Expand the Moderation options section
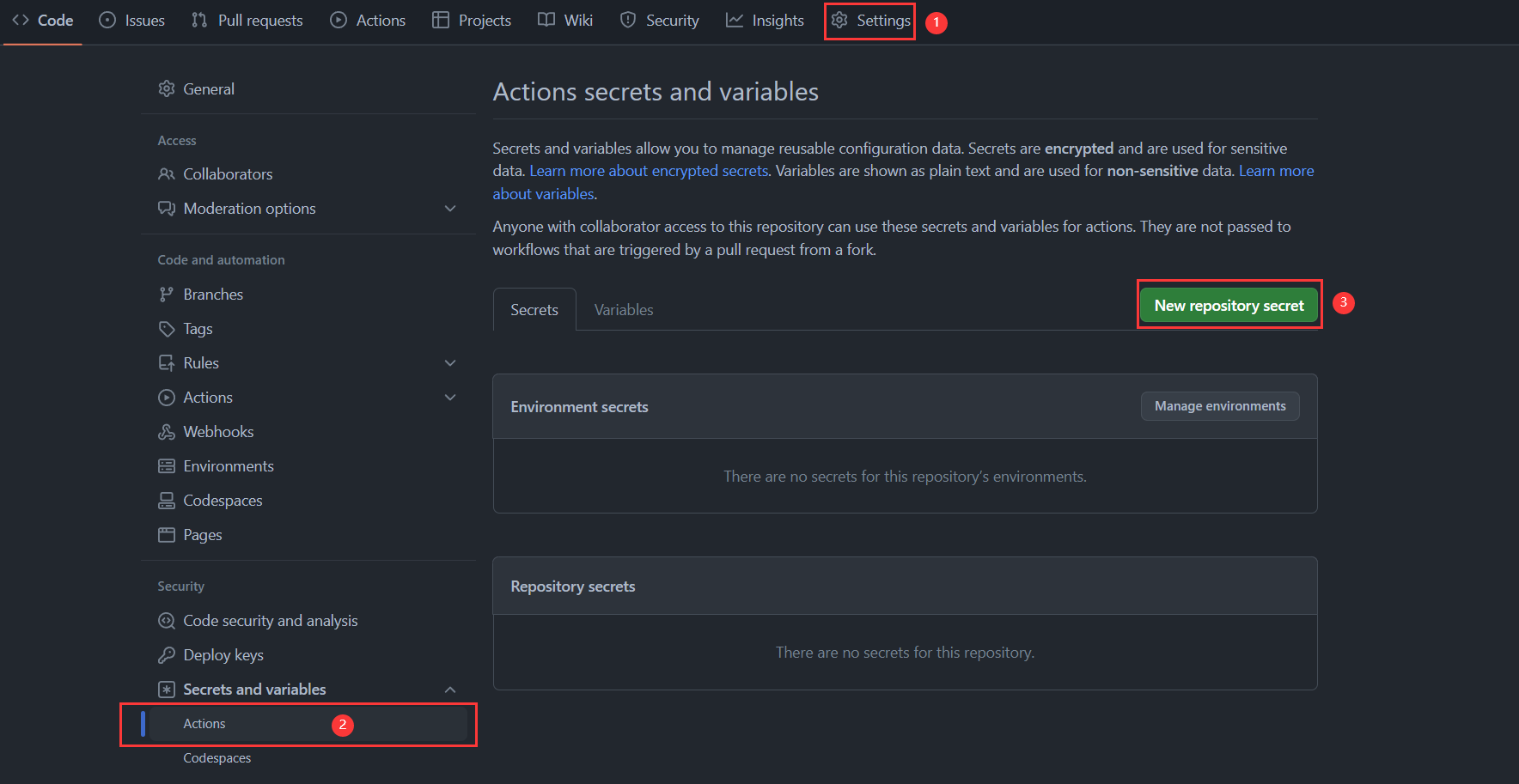 450,209
